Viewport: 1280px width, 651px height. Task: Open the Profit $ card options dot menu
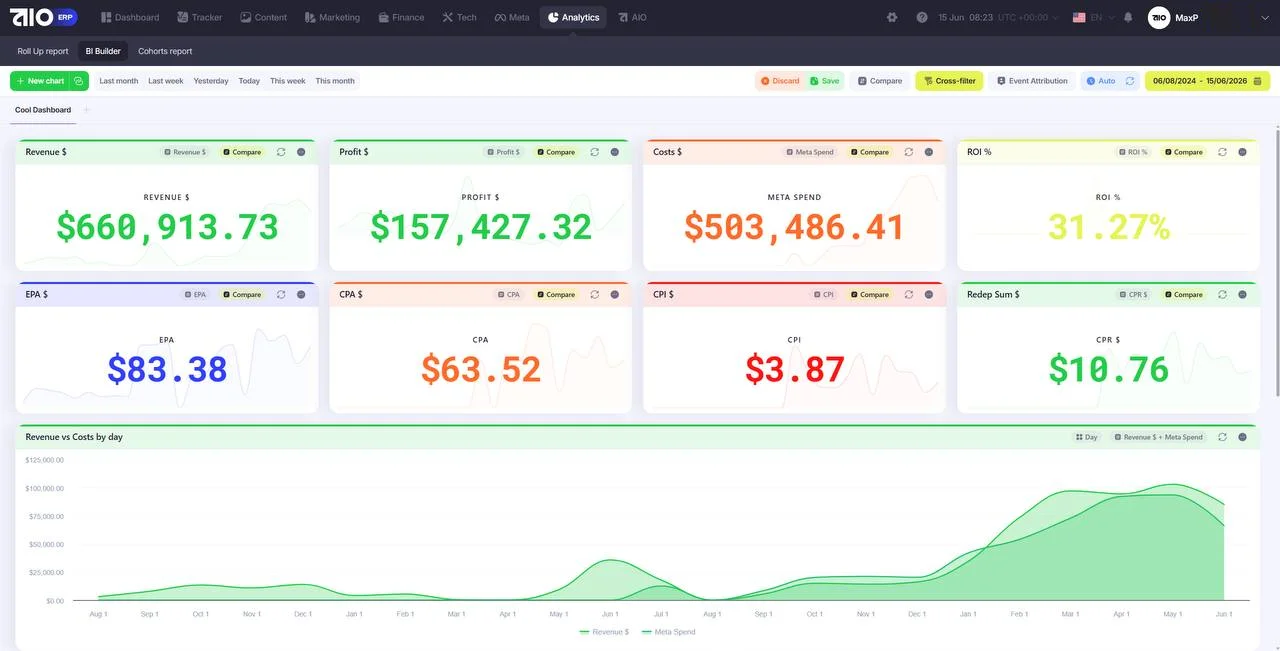click(x=615, y=152)
